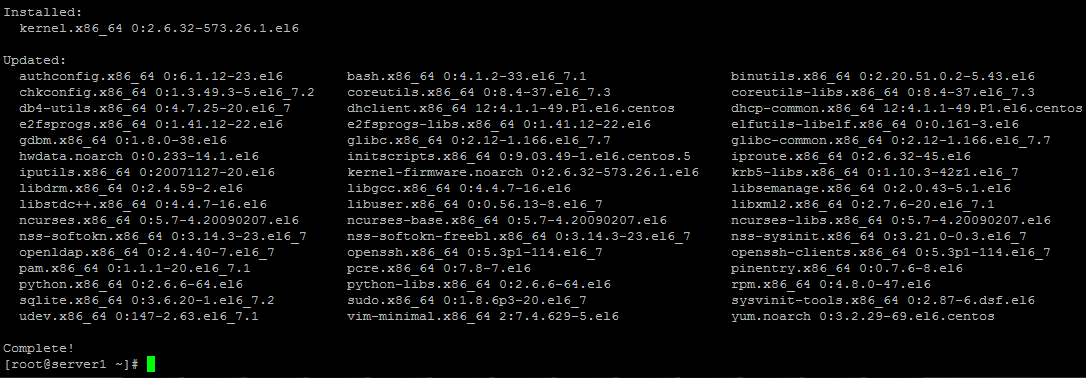Select the yum.noarch package entry
This screenshot has width=1086, height=378.
click(x=863, y=316)
